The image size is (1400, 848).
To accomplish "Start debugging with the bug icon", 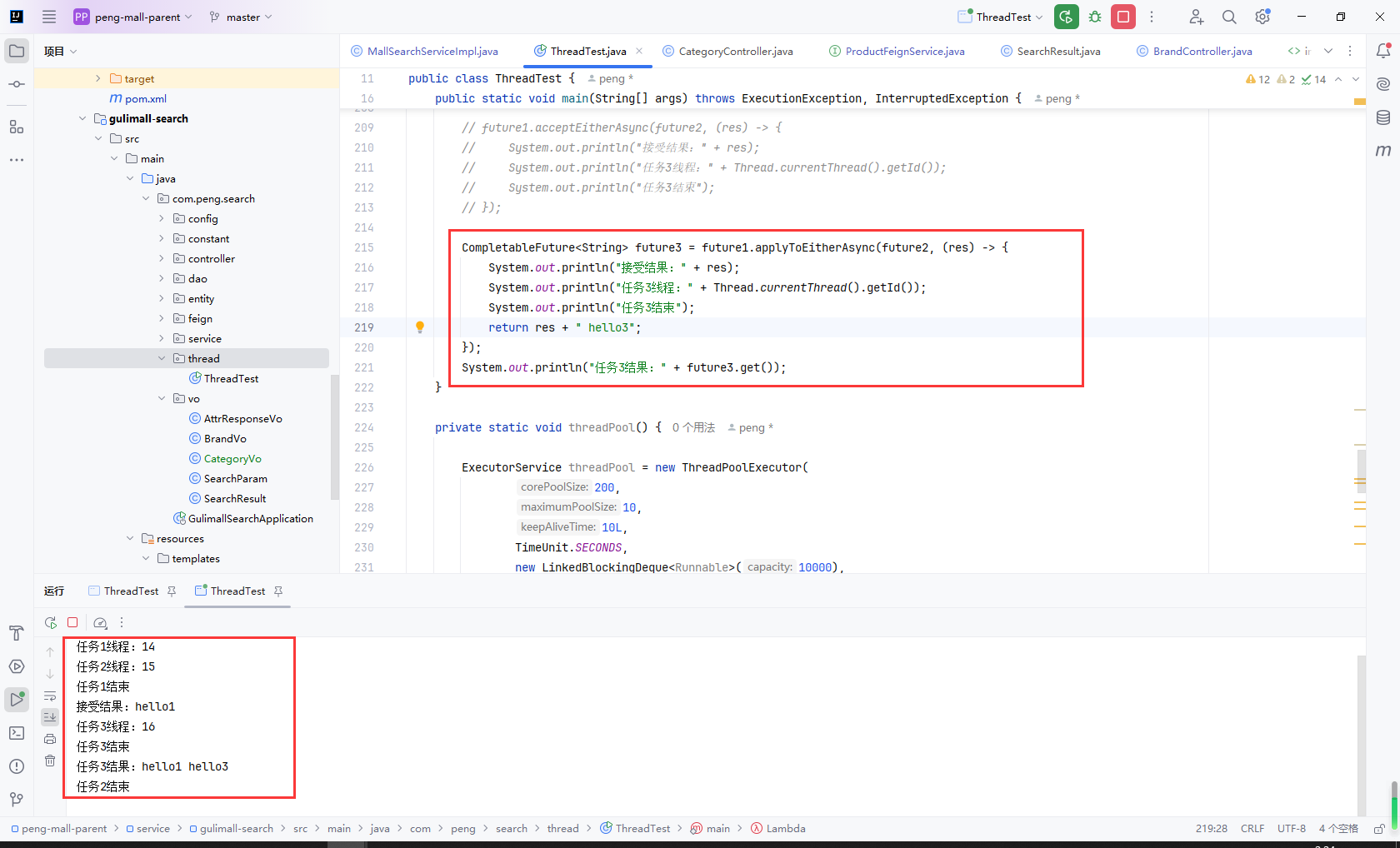I will coord(1095,17).
